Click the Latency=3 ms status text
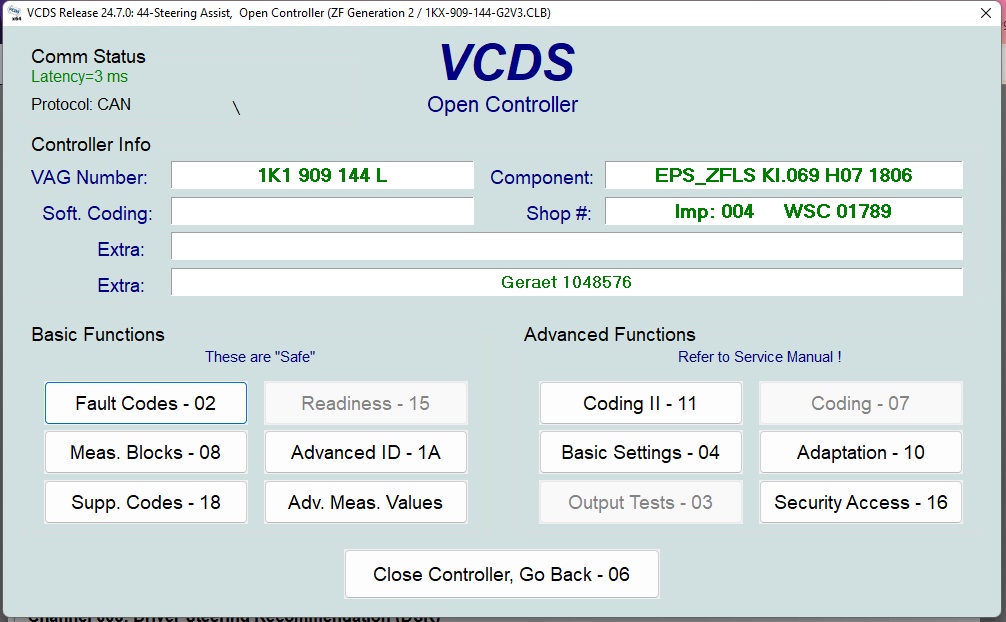Screen dimensions: 1006x622 80,76
